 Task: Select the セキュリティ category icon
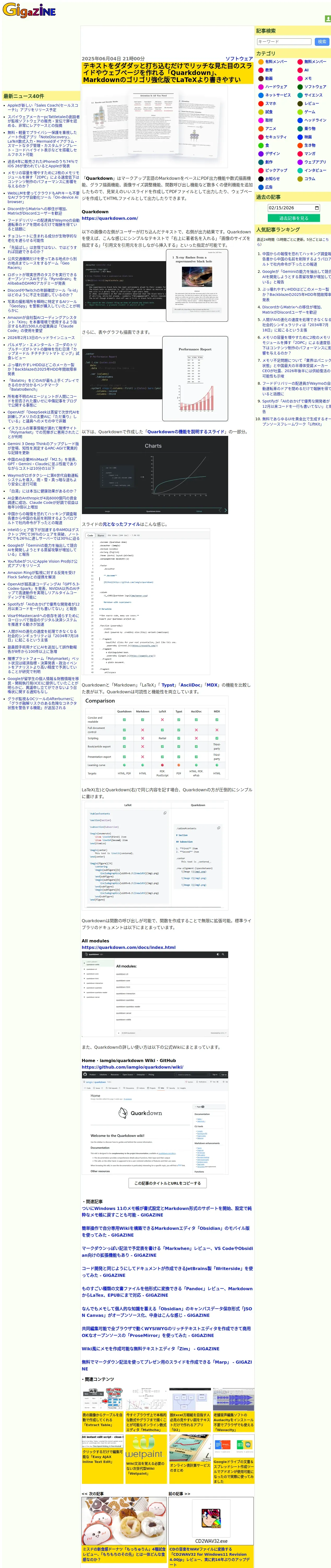coord(261,137)
